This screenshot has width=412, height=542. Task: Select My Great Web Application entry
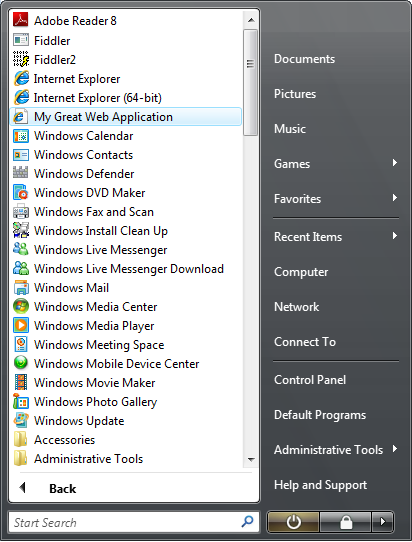coord(126,116)
